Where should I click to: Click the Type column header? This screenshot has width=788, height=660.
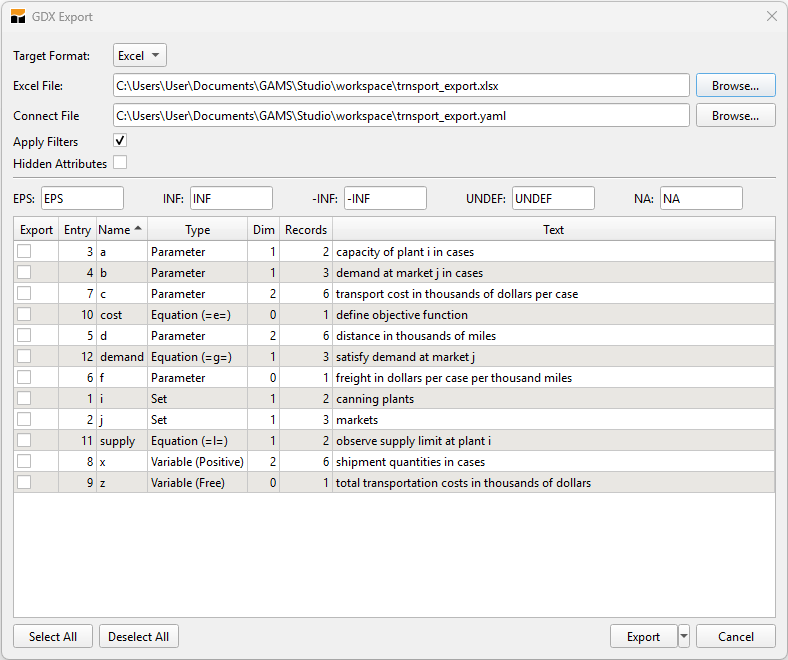[x=198, y=230]
